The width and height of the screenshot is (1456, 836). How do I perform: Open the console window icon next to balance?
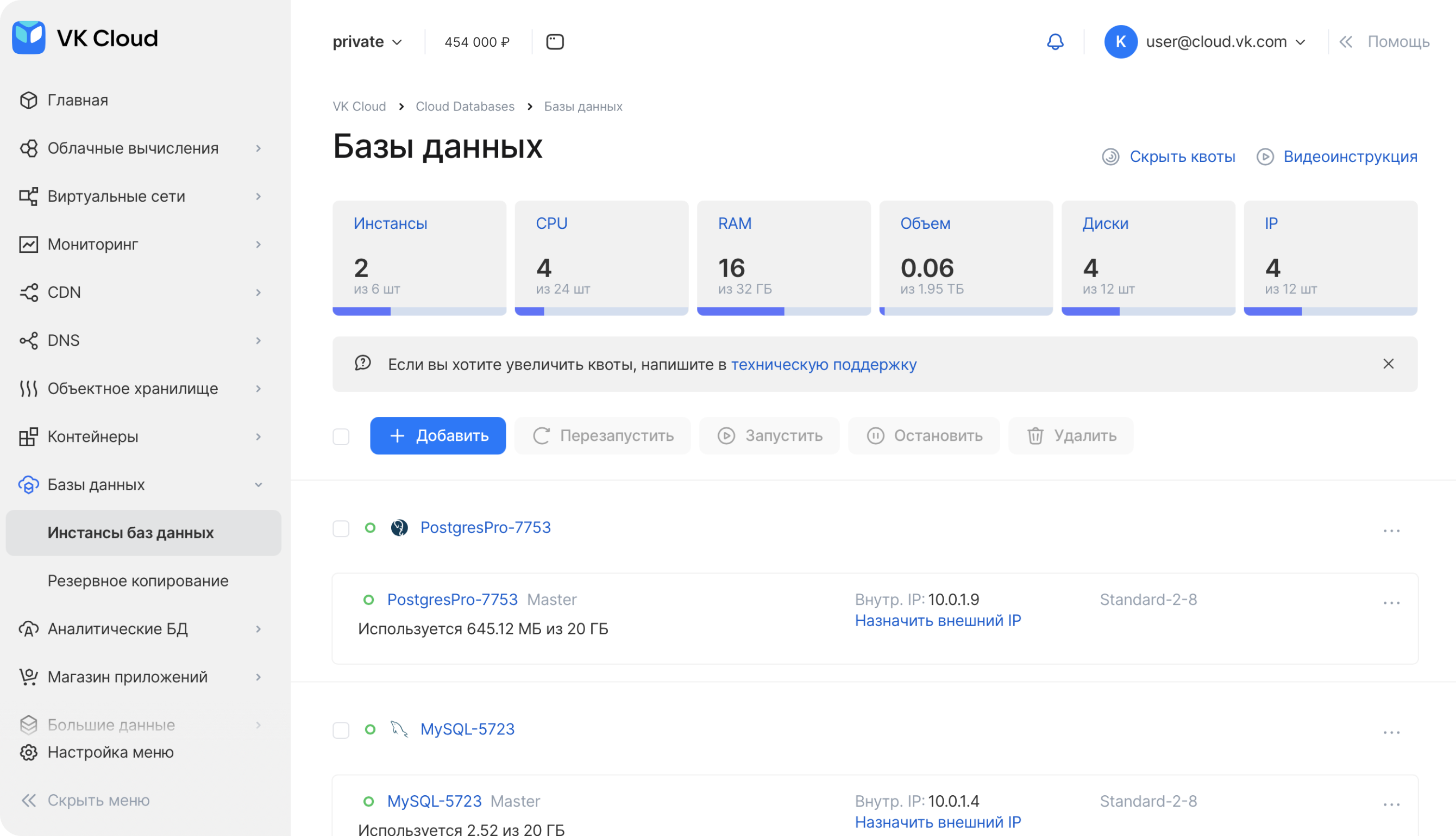coord(554,41)
